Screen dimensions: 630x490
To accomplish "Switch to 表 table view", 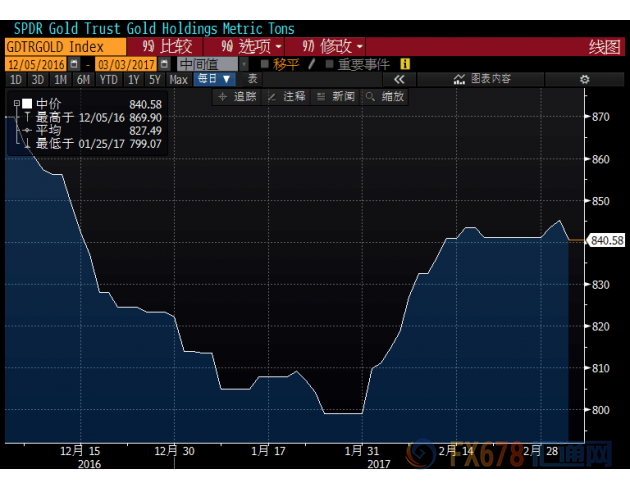I will click(x=252, y=79).
